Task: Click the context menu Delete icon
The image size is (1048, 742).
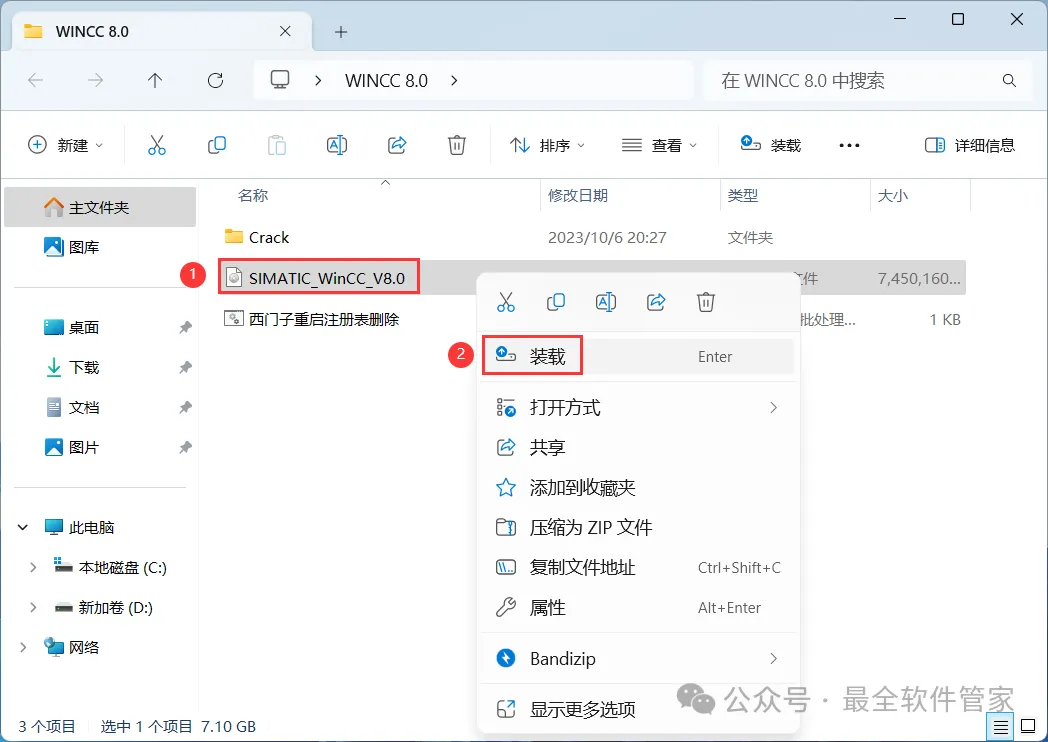Action: pos(706,302)
